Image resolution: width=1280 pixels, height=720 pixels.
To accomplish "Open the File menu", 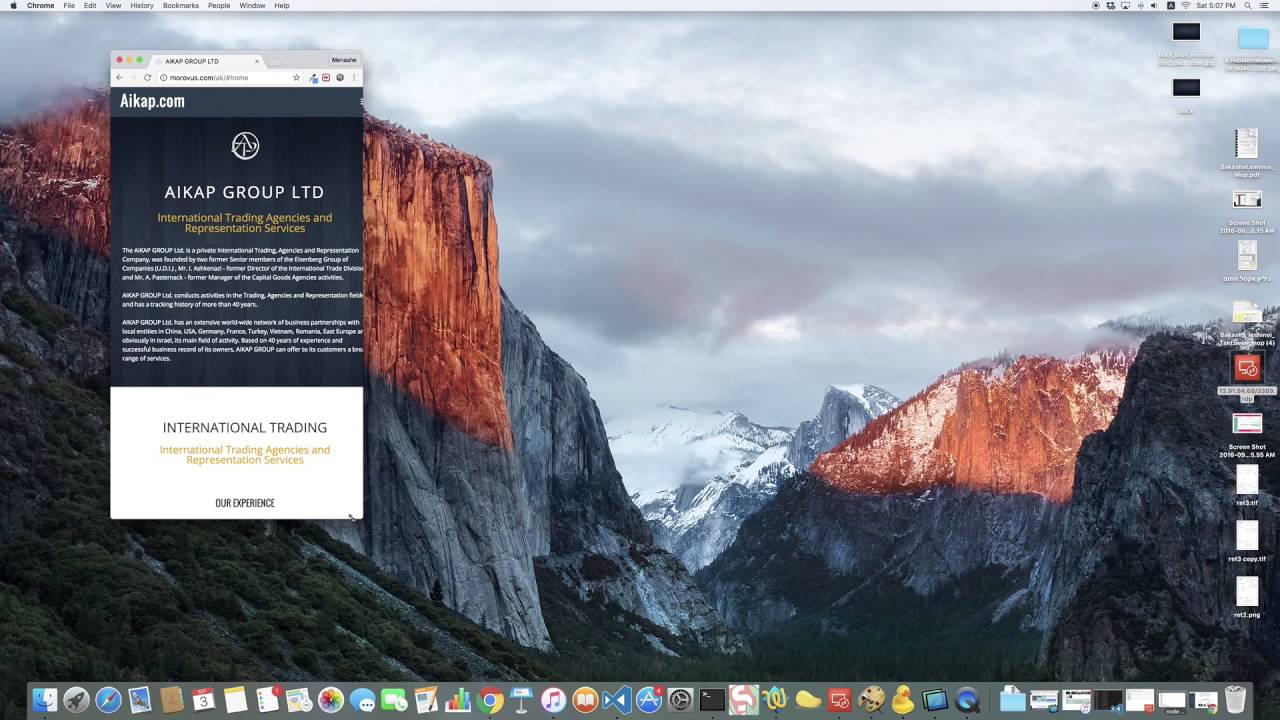I will click(69, 6).
